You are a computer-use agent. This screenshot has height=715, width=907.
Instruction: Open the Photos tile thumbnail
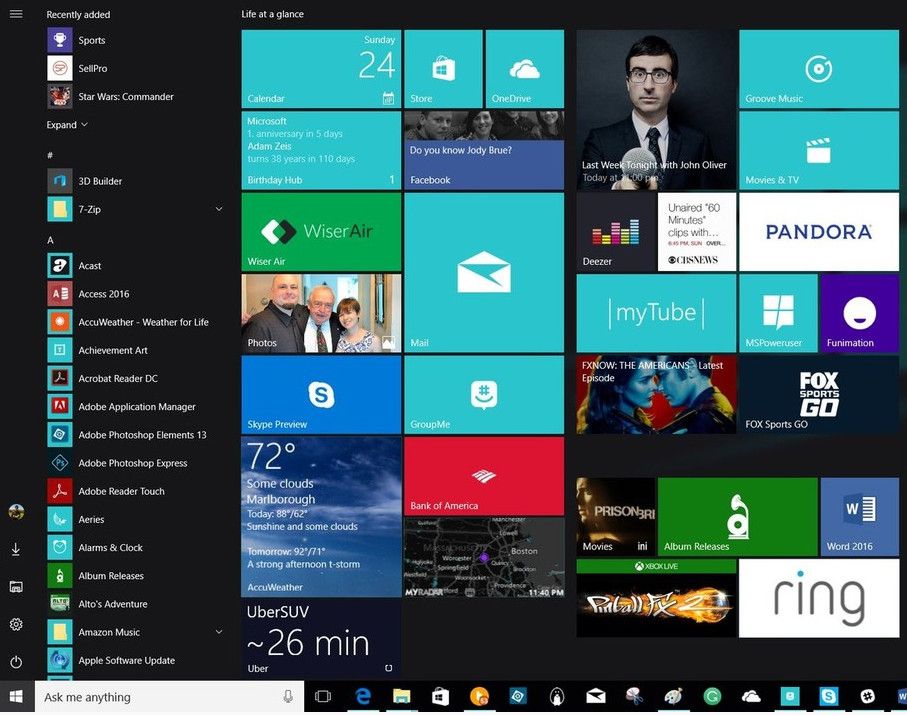coord(321,313)
